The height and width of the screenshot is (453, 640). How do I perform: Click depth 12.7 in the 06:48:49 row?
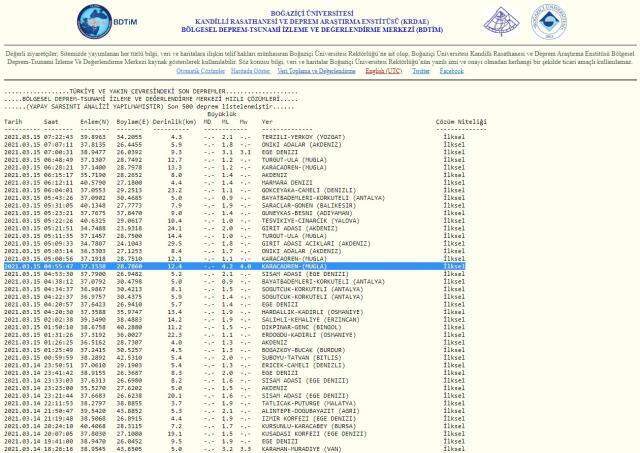pos(175,160)
